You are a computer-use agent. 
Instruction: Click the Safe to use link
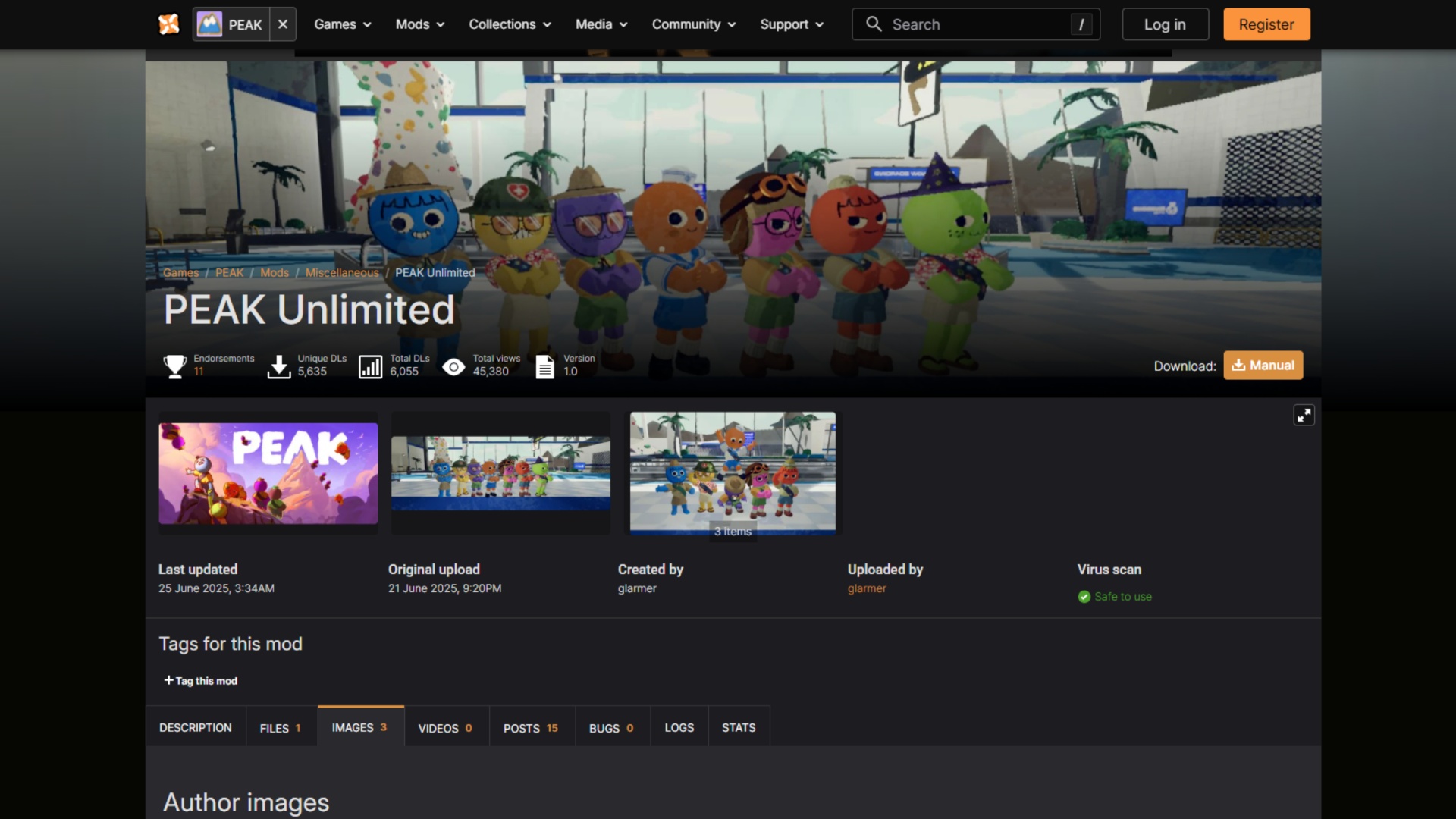click(1123, 597)
